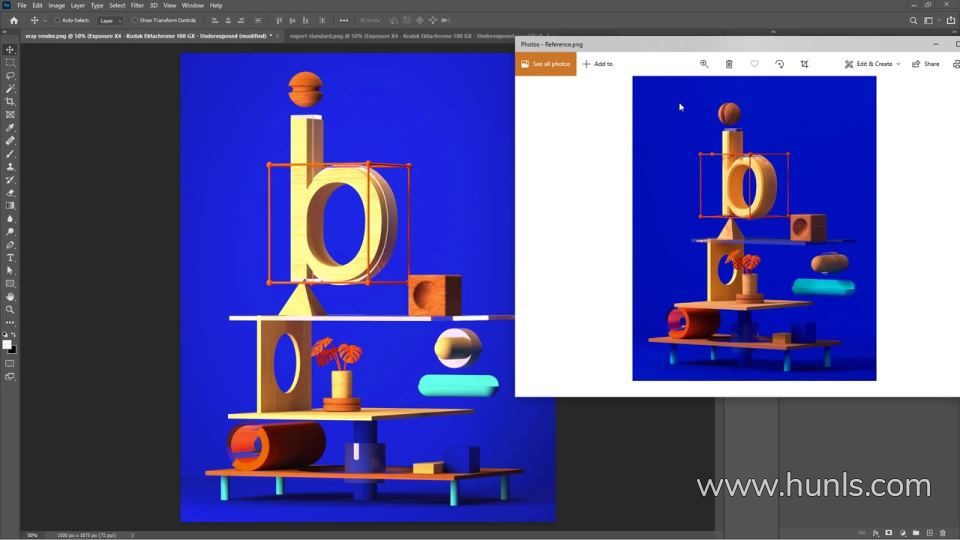Viewport: 960px width, 540px height.
Task: Add the photo to favorites with heart
Action: (x=754, y=64)
